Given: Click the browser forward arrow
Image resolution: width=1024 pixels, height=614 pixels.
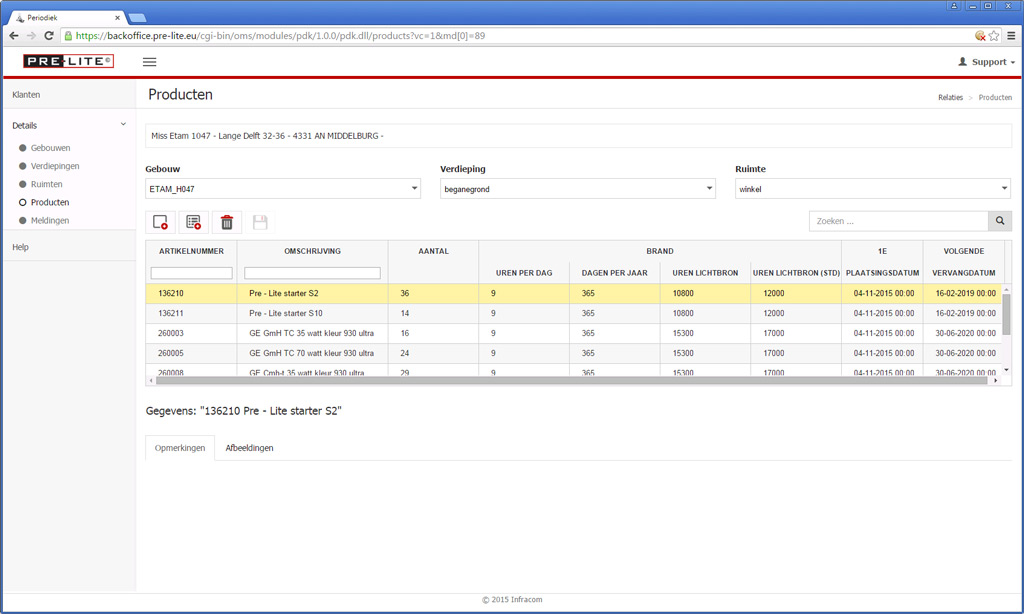Looking at the screenshot, I should (x=31, y=36).
